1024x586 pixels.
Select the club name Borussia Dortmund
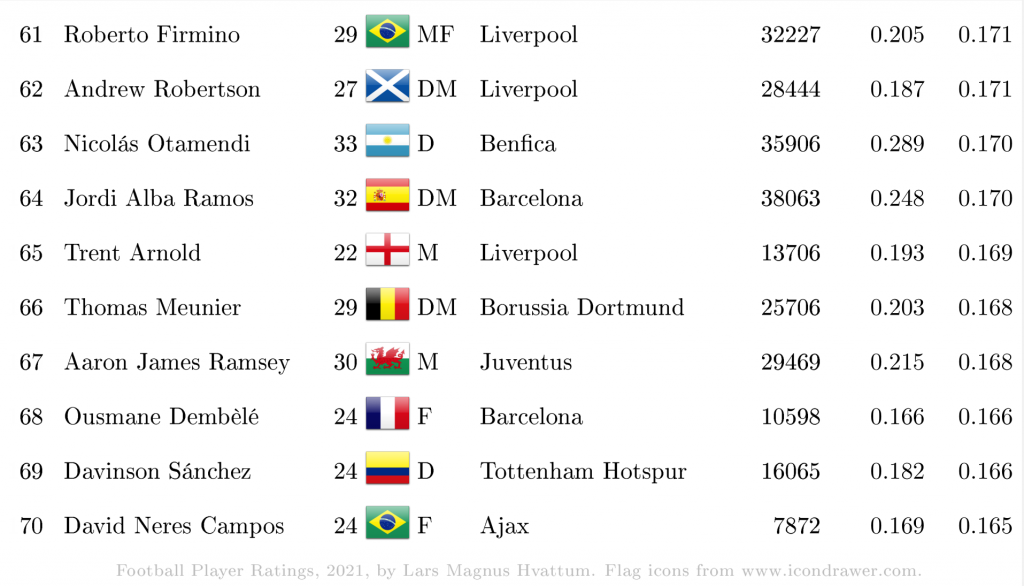[x=582, y=307]
